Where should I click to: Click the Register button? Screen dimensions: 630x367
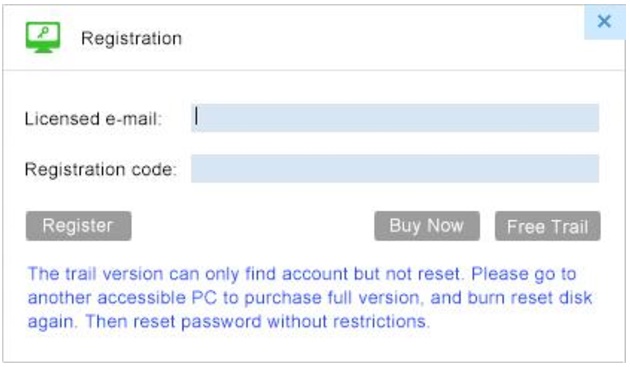click(x=79, y=226)
